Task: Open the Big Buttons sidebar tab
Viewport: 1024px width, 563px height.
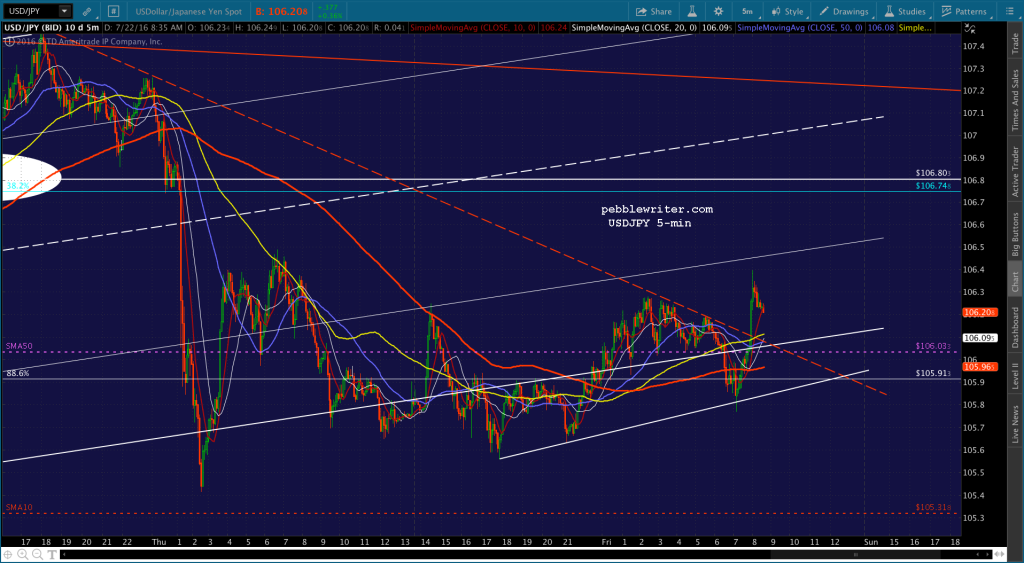Action: pos(1016,234)
